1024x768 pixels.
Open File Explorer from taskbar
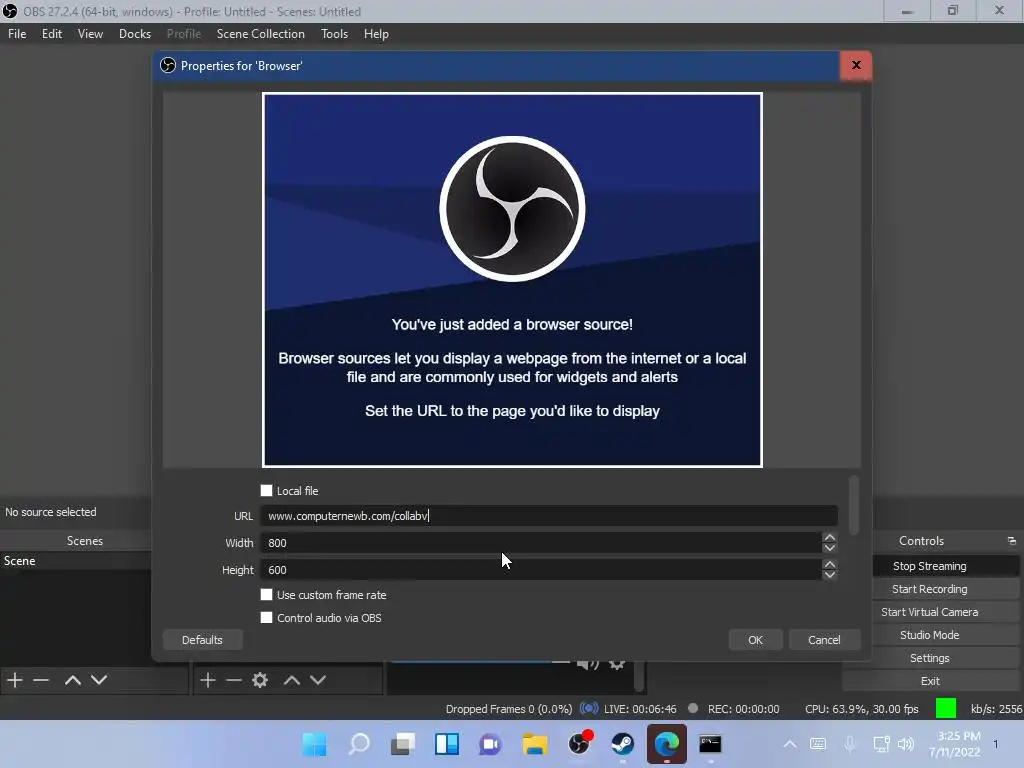(x=534, y=744)
